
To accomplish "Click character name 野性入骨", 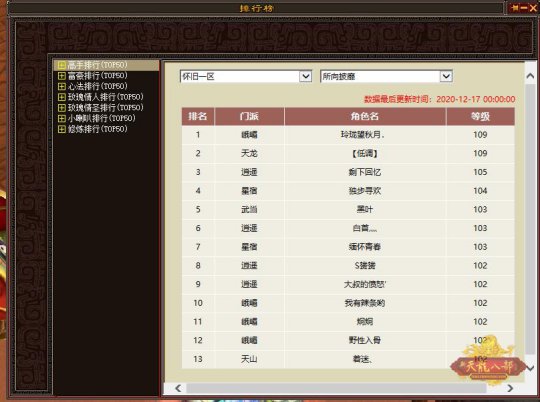I will [365, 340].
